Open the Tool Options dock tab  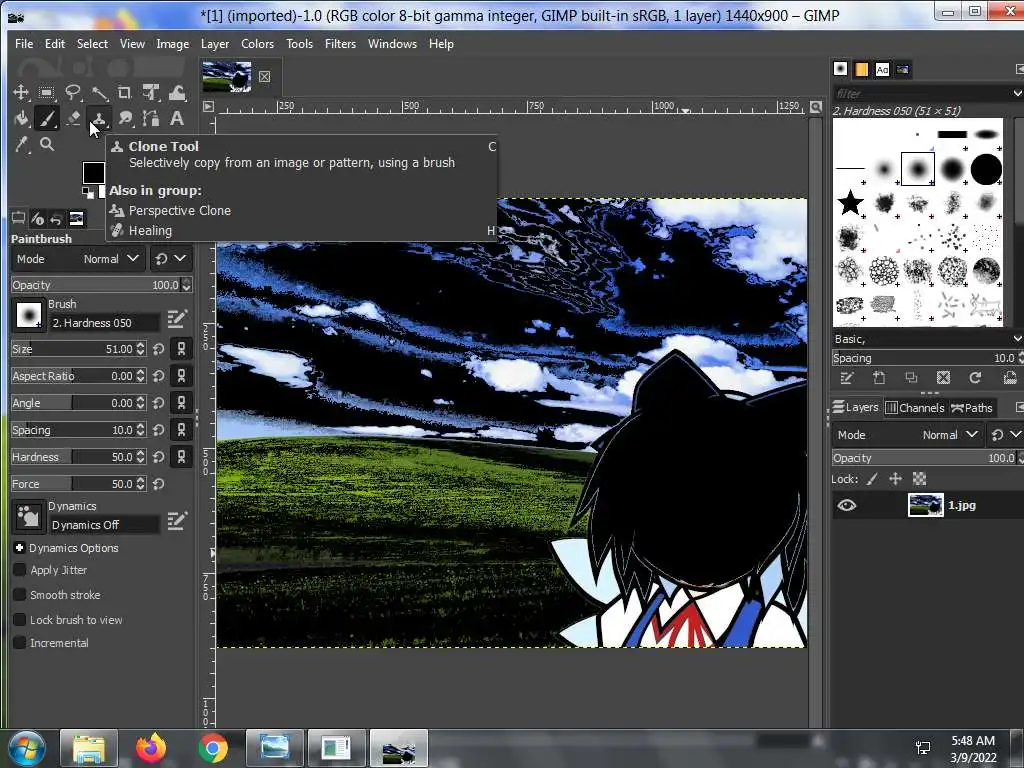coord(18,218)
